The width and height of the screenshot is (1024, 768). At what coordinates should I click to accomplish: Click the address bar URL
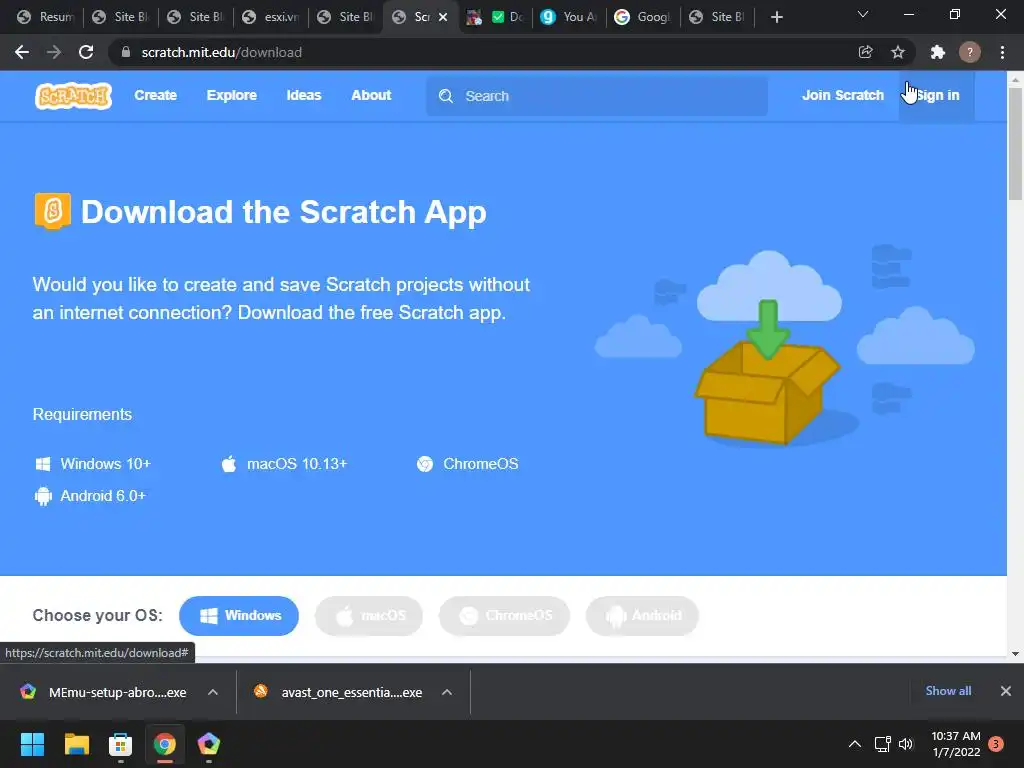pos(221,52)
